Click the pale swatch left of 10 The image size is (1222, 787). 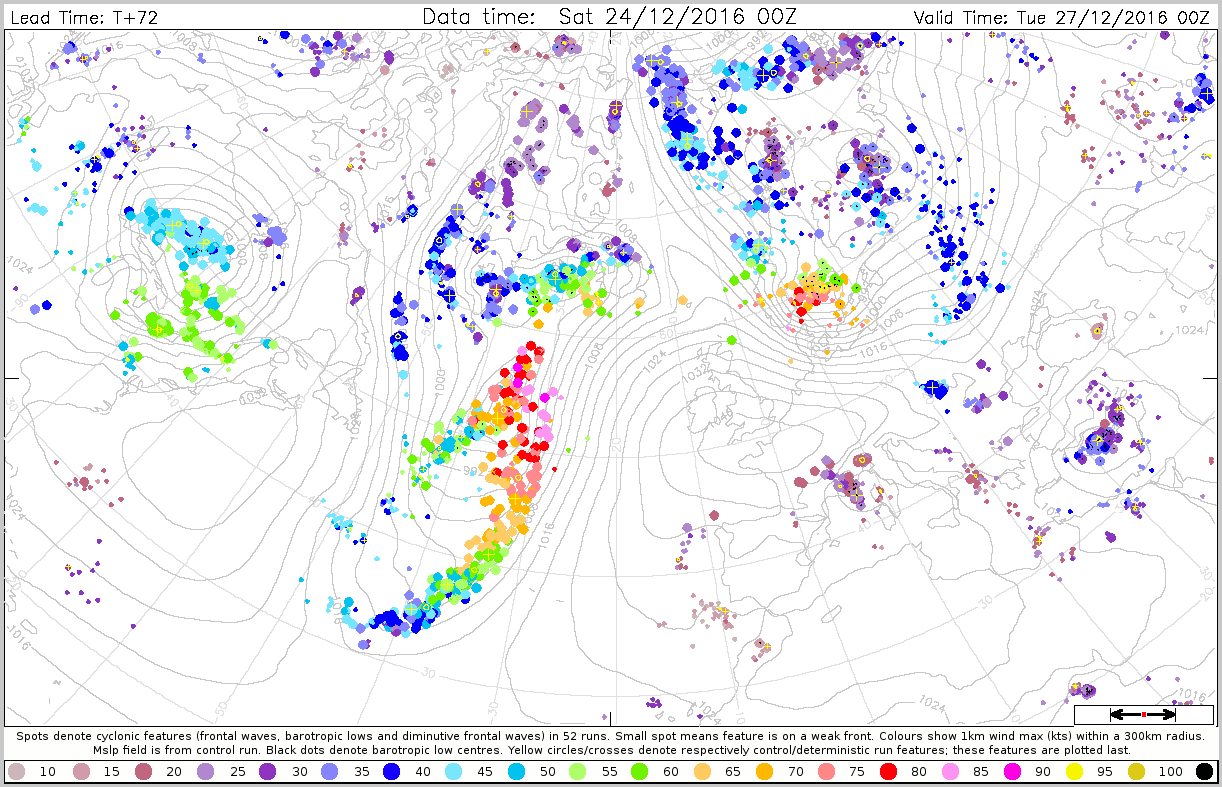16,772
